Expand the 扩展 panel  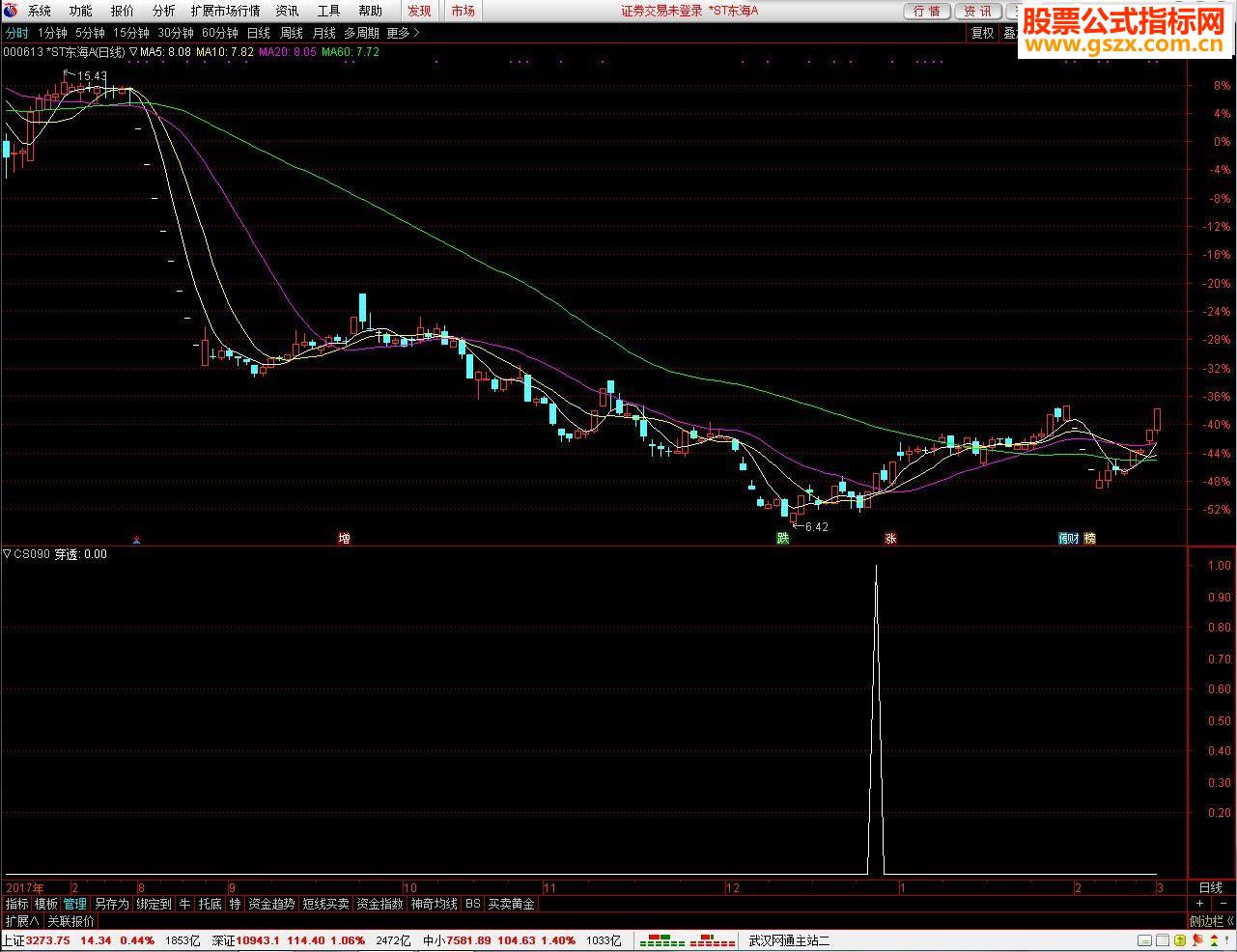point(22,921)
